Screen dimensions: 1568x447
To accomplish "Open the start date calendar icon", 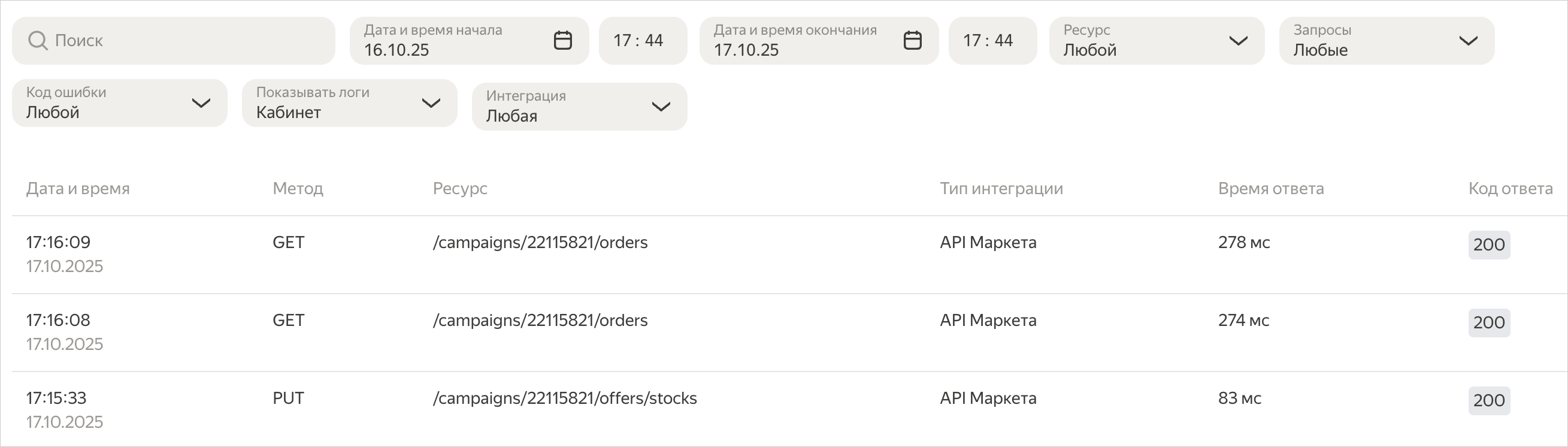I will (562, 41).
